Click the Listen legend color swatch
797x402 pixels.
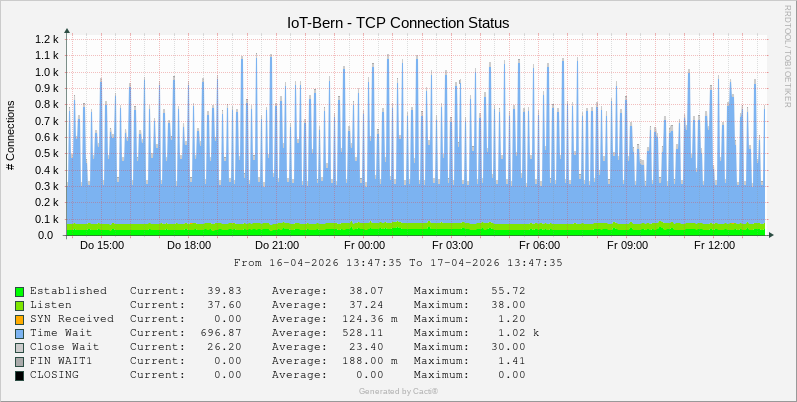pos(19,305)
